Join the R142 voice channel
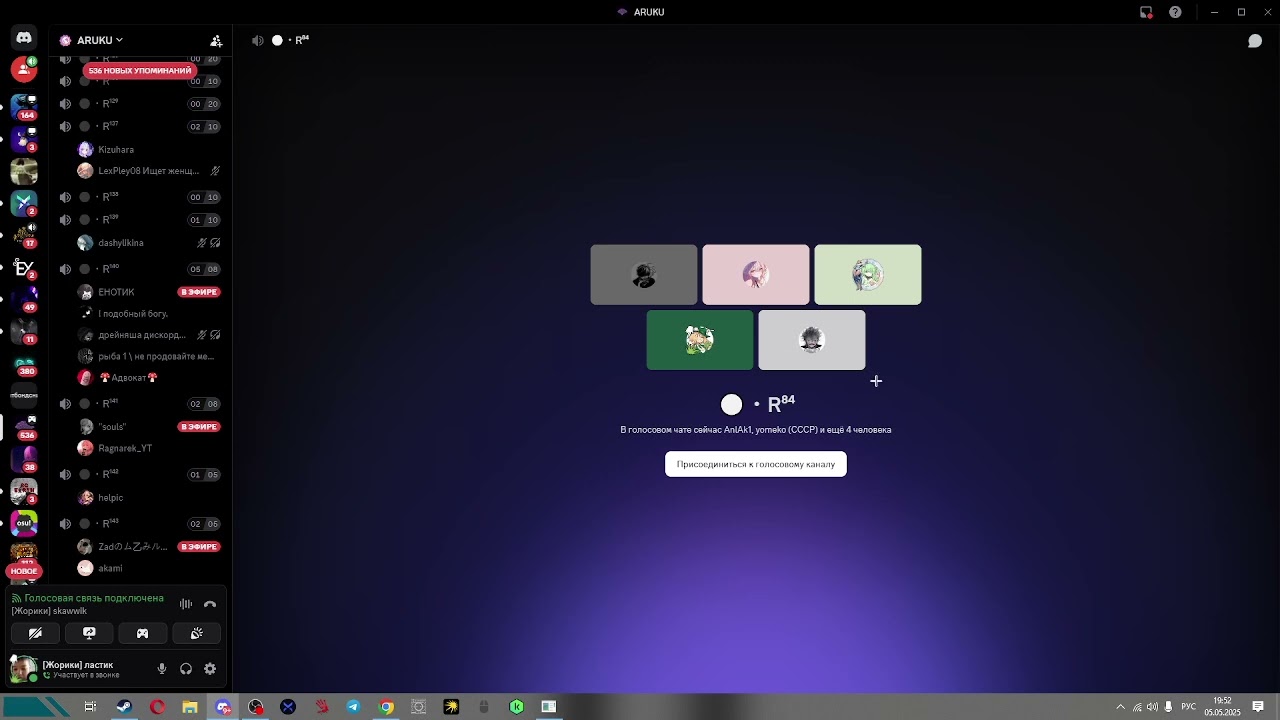This screenshot has width=1280, height=720. (x=140, y=475)
